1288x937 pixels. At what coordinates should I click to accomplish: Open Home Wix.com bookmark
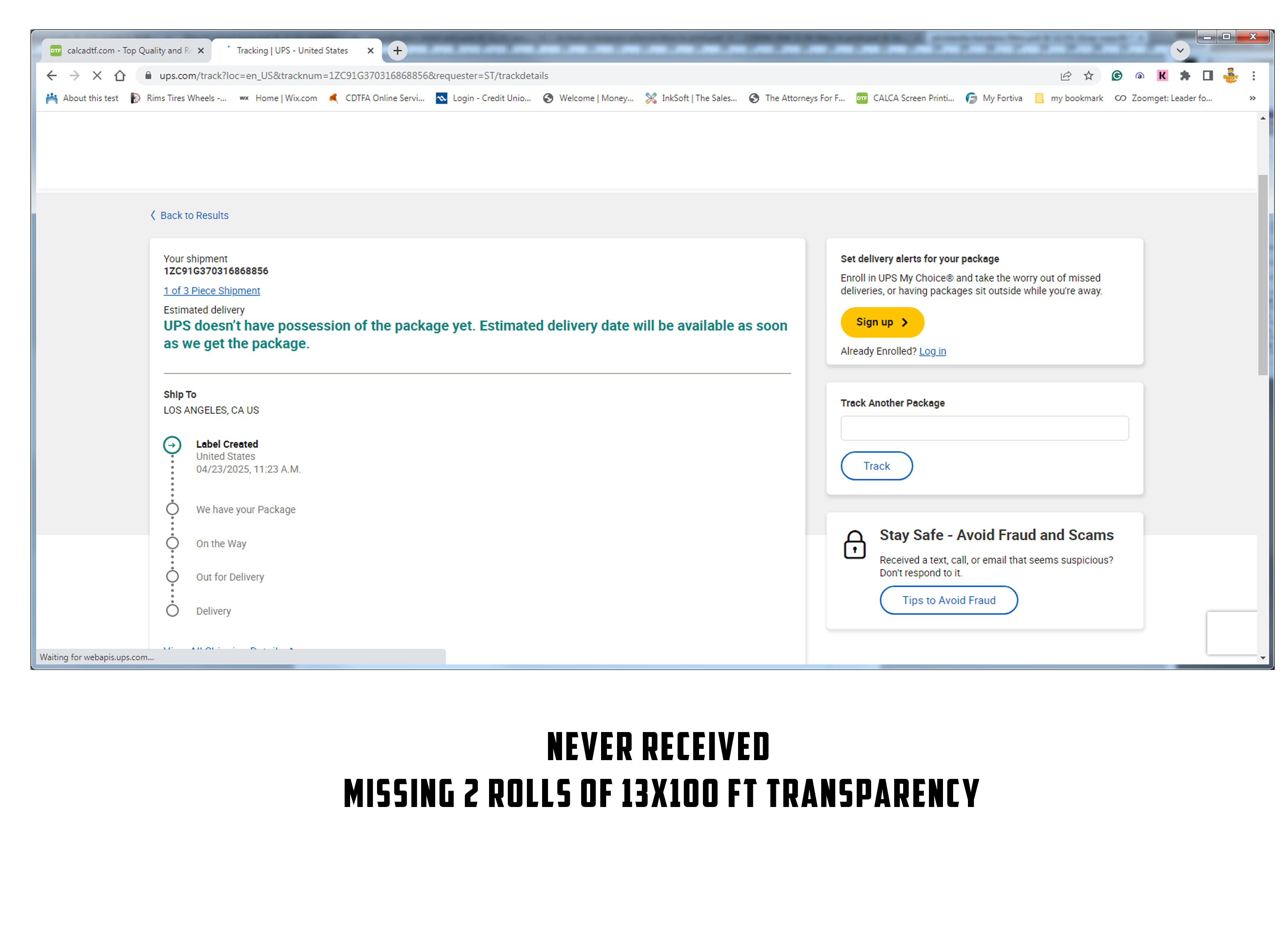click(278, 98)
